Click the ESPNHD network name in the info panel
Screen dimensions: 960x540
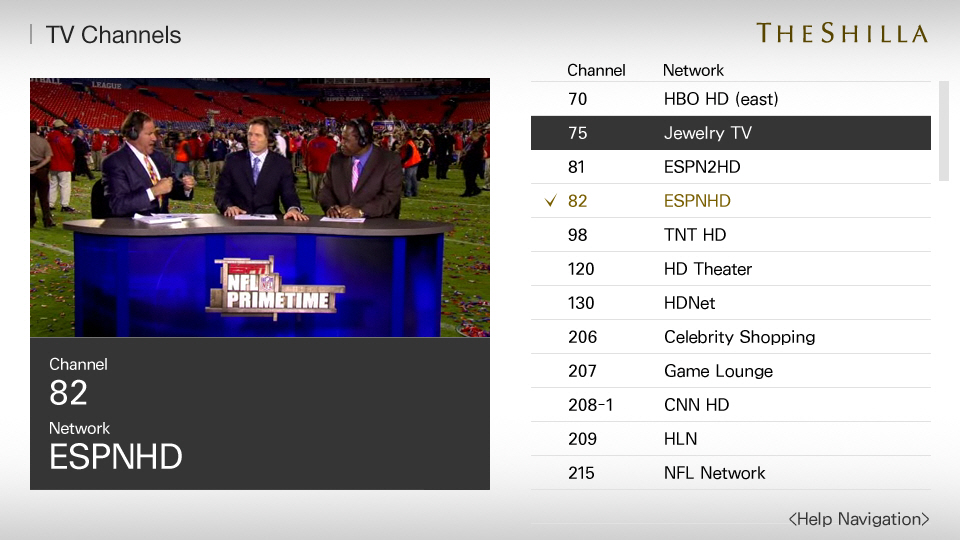point(116,457)
